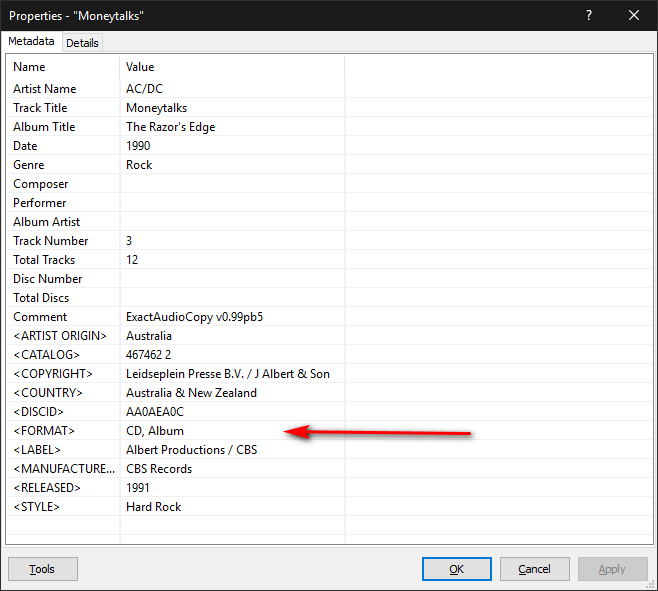Image resolution: width=658 pixels, height=591 pixels.
Task: Select the Track Title value Moneytalks
Action: click(x=157, y=108)
